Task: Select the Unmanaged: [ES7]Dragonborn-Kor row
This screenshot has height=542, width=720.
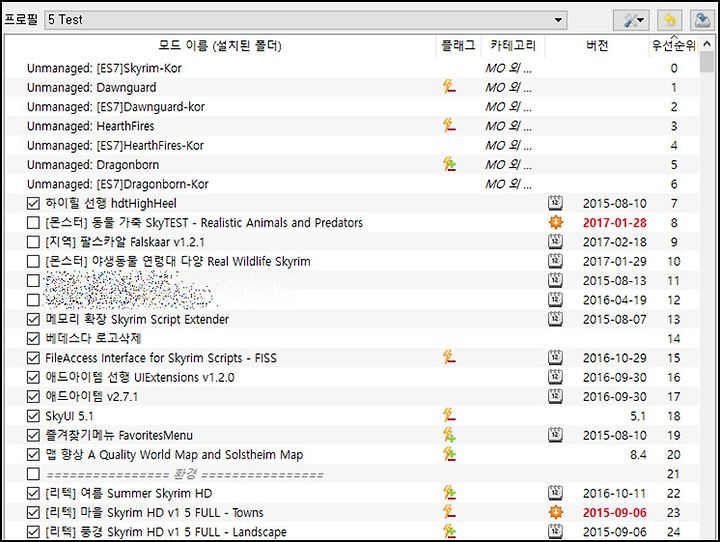Action: click(x=353, y=184)
